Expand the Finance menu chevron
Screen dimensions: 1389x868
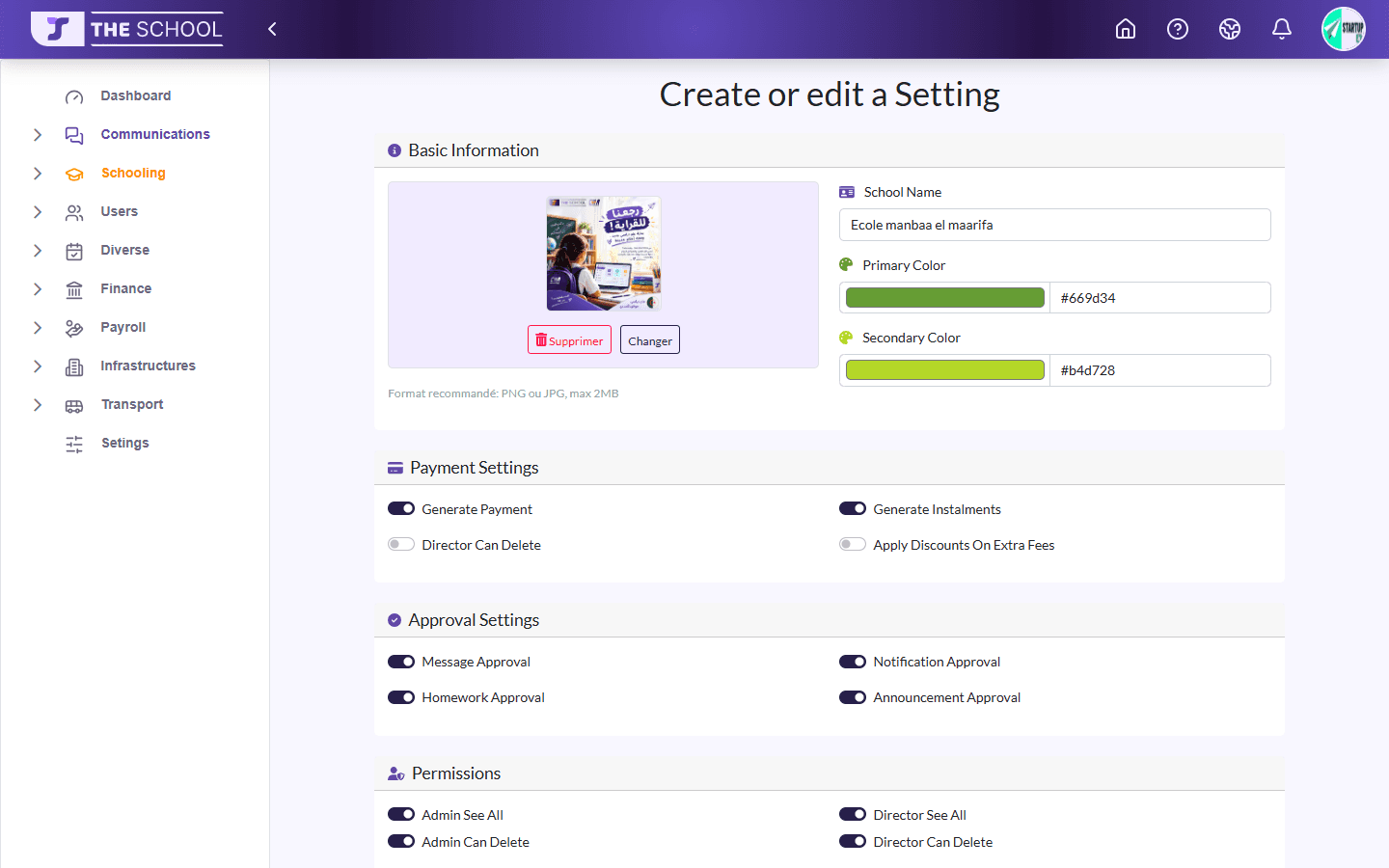point(38,289)
